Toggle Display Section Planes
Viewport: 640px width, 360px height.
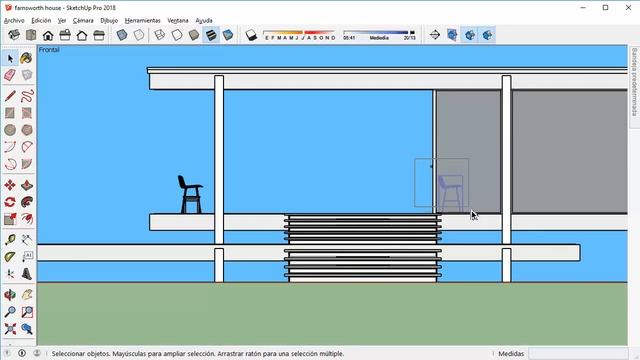tap(452, 35)
